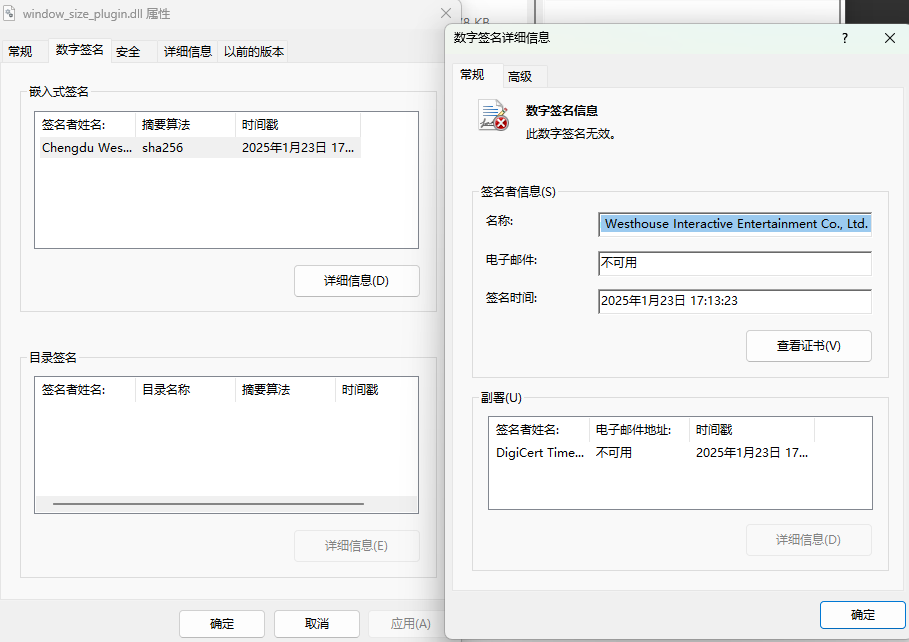The image size is (909, 642).
Task: Click the invalid signature certificate icon
Action: (493, 115)
